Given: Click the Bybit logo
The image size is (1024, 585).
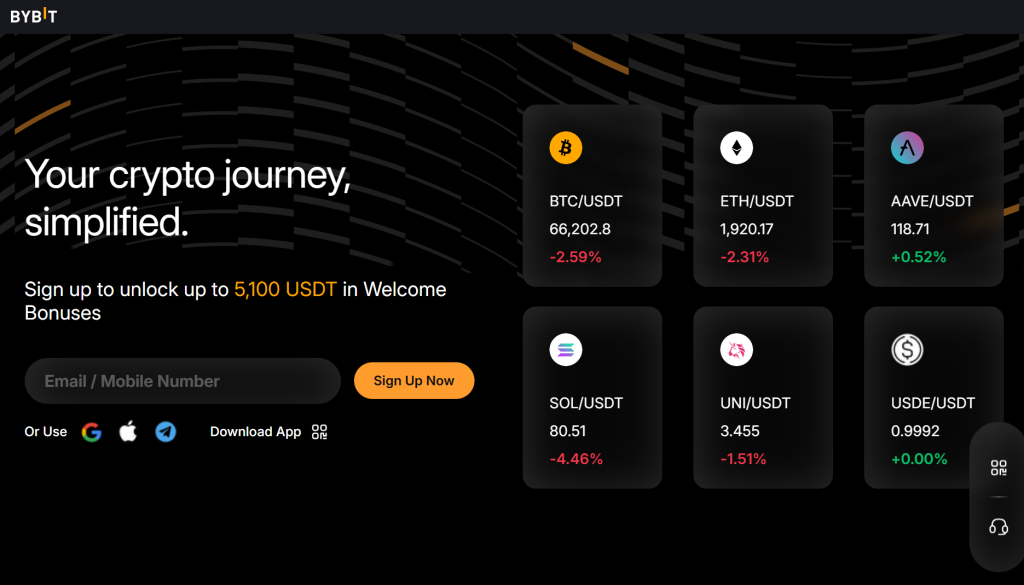Looking at the screenshot, I should coord(35,16).
